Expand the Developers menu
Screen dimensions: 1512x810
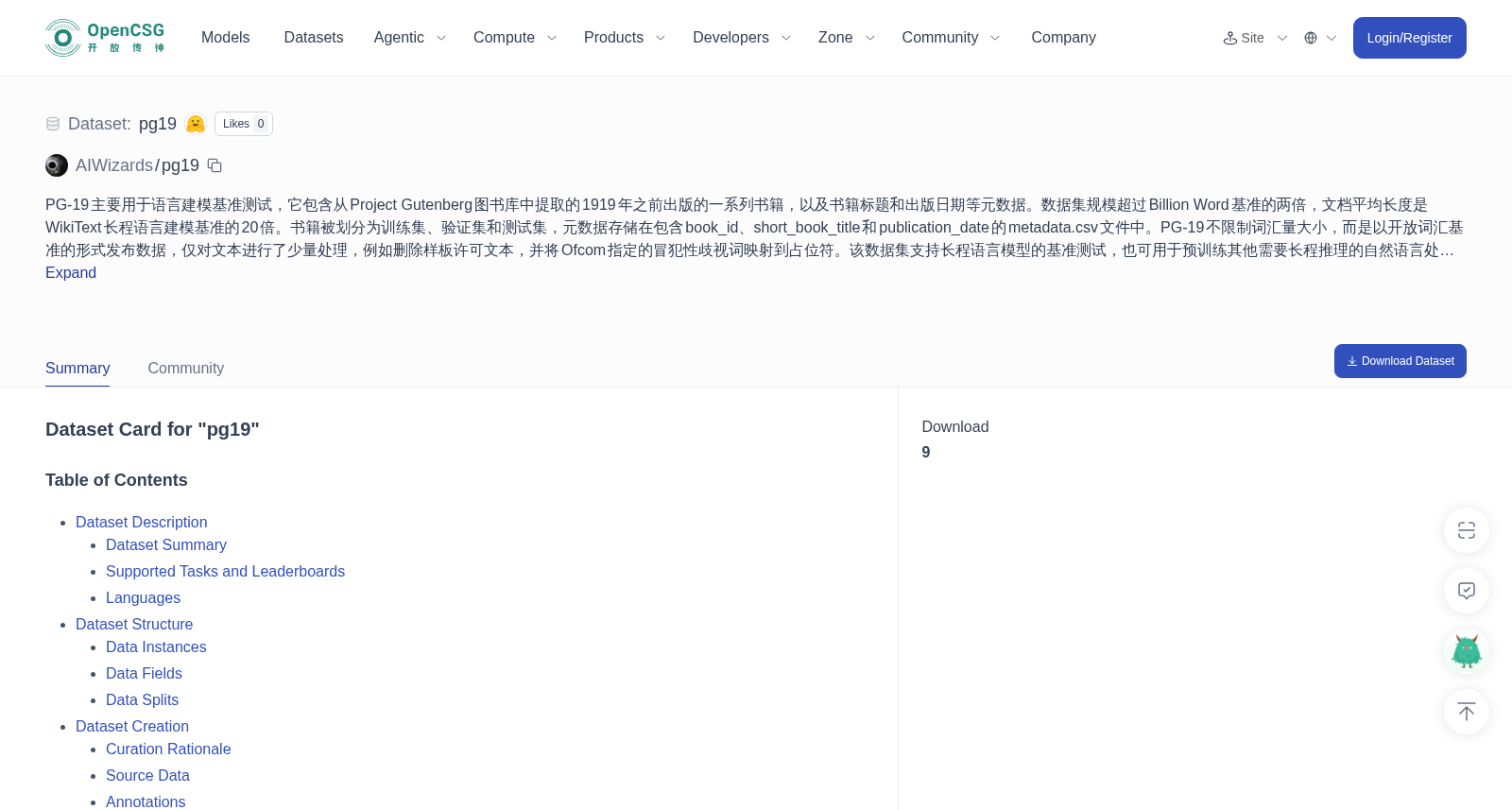(742, 38)
